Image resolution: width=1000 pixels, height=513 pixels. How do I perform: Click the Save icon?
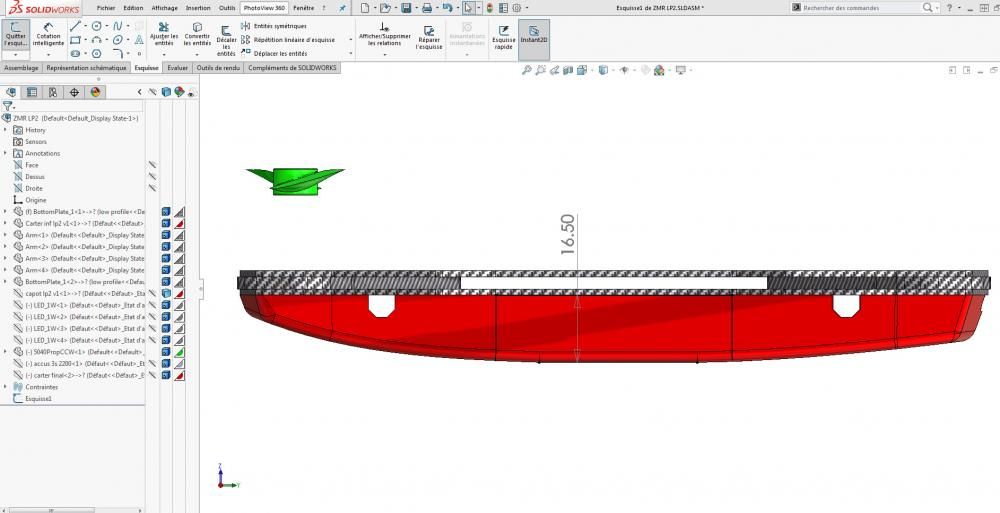coord(406,8)
